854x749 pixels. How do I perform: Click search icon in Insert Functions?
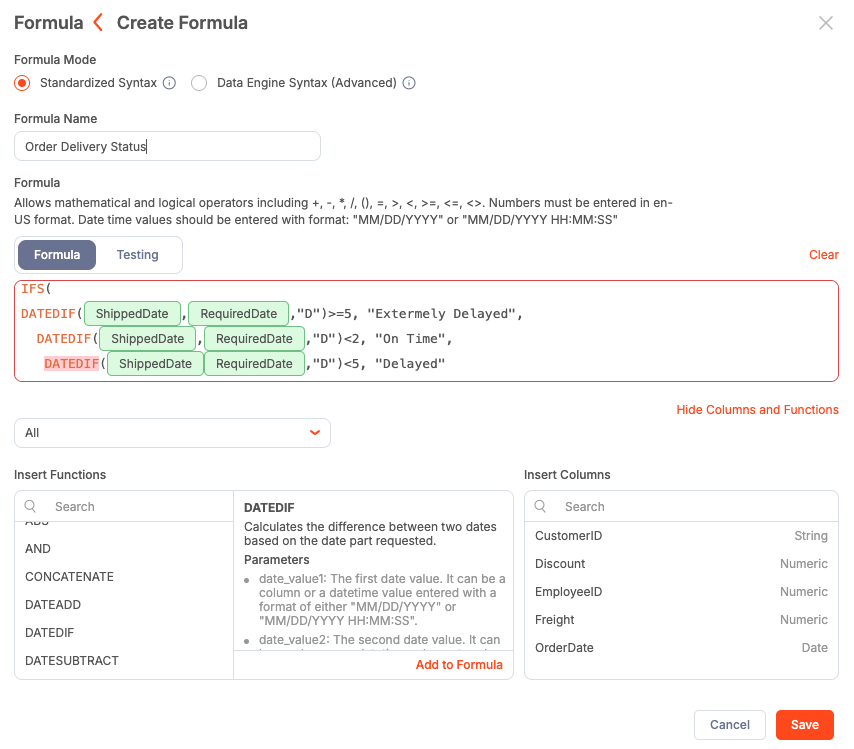[x=31, y=507]
